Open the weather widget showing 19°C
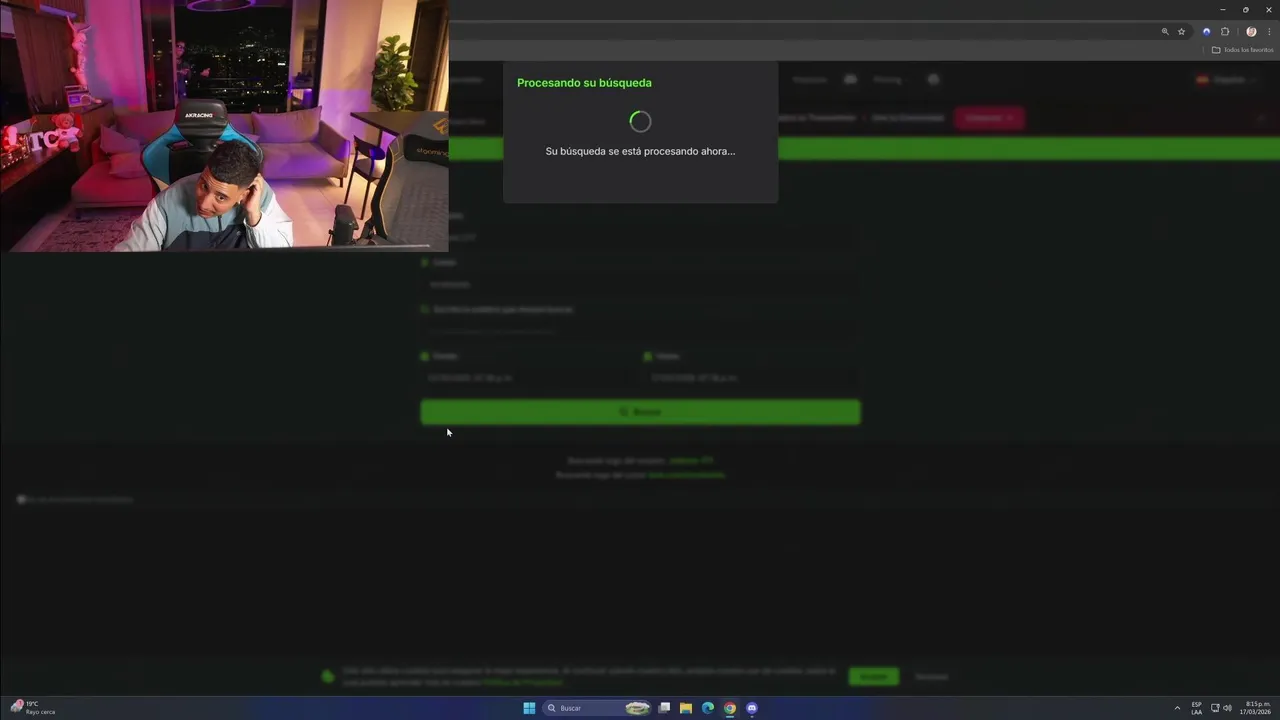Screen dimensions: 1280x720 [34, 708]
